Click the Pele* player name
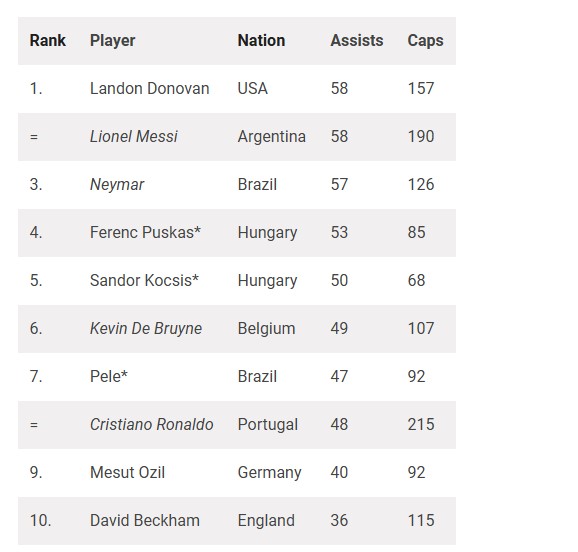Image resolution: width=578 pixels, height=552 pixels. coord(109,376)
